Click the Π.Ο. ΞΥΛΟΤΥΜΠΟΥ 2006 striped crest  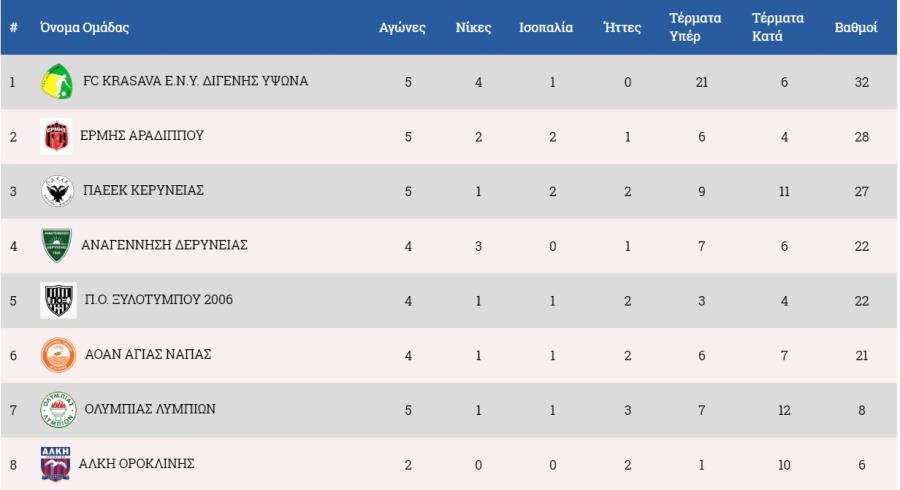coord(56,300)
